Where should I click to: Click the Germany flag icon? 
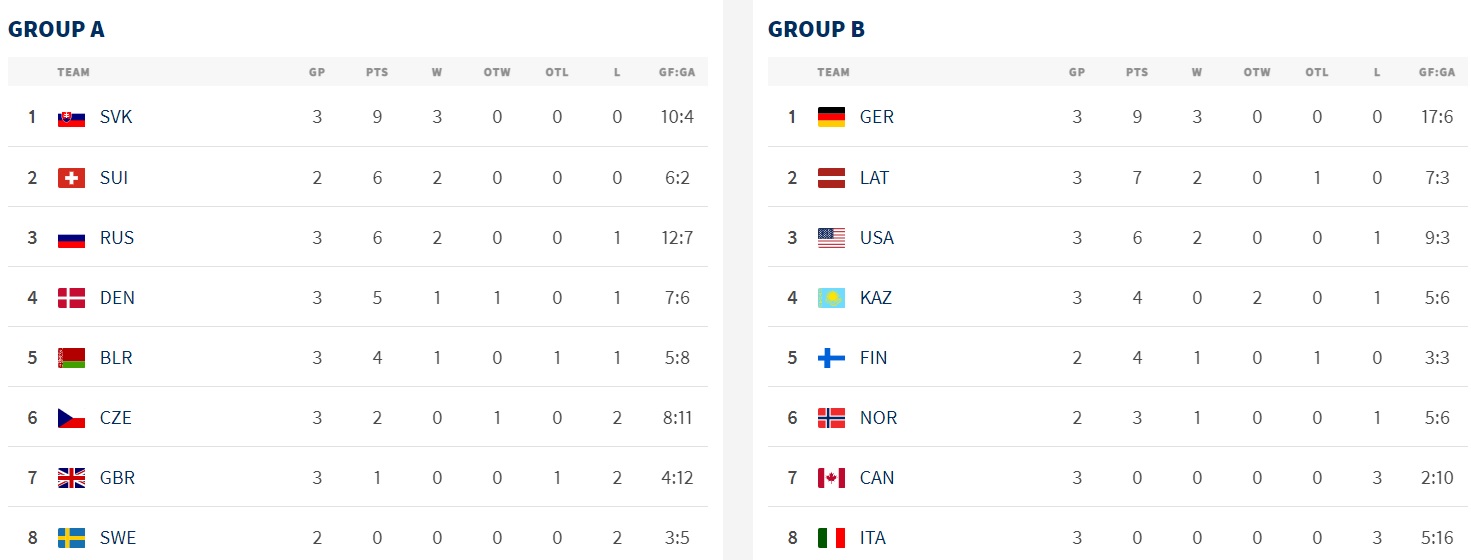coord(831,117)
